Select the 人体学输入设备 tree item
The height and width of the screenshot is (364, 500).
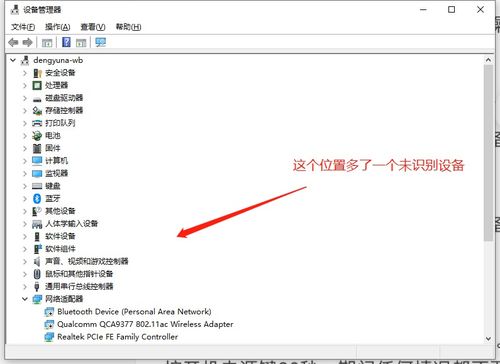coord(71,224)
